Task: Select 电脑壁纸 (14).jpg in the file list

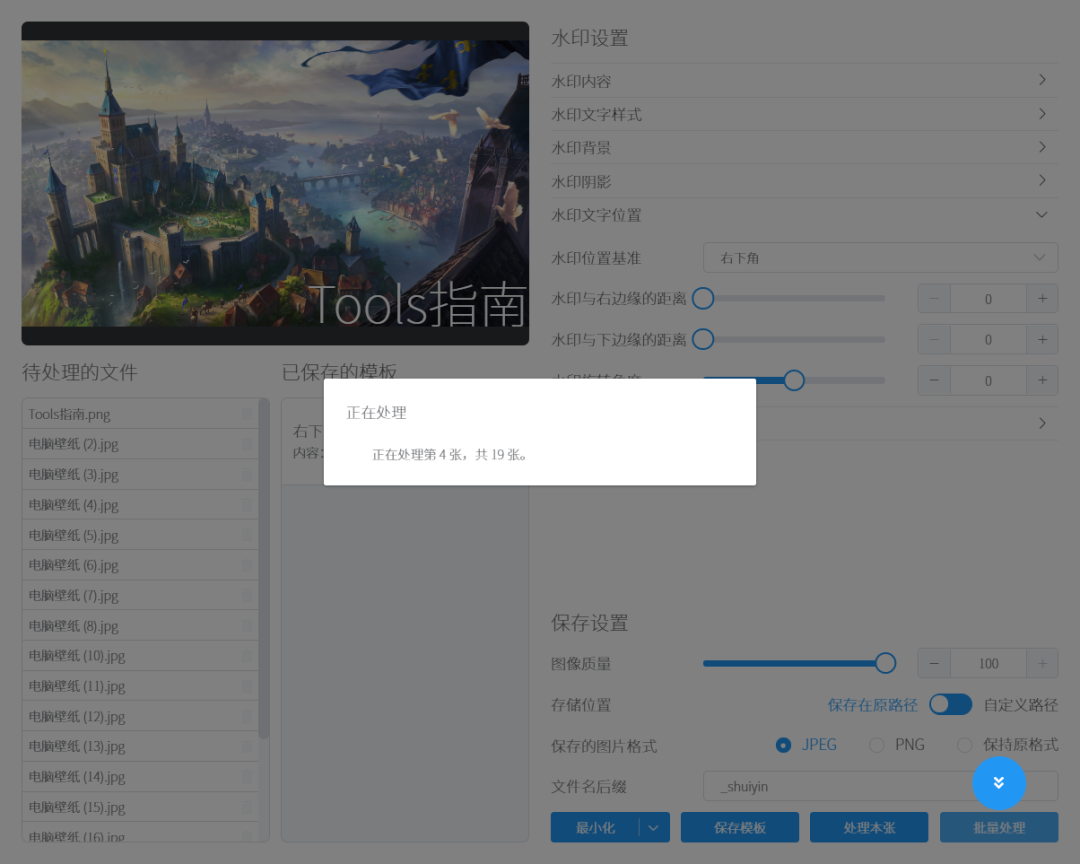Action: 140,776
